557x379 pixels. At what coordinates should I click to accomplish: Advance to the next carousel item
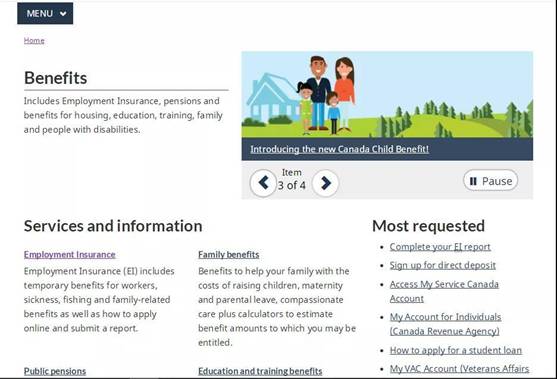tap(325, 183)
